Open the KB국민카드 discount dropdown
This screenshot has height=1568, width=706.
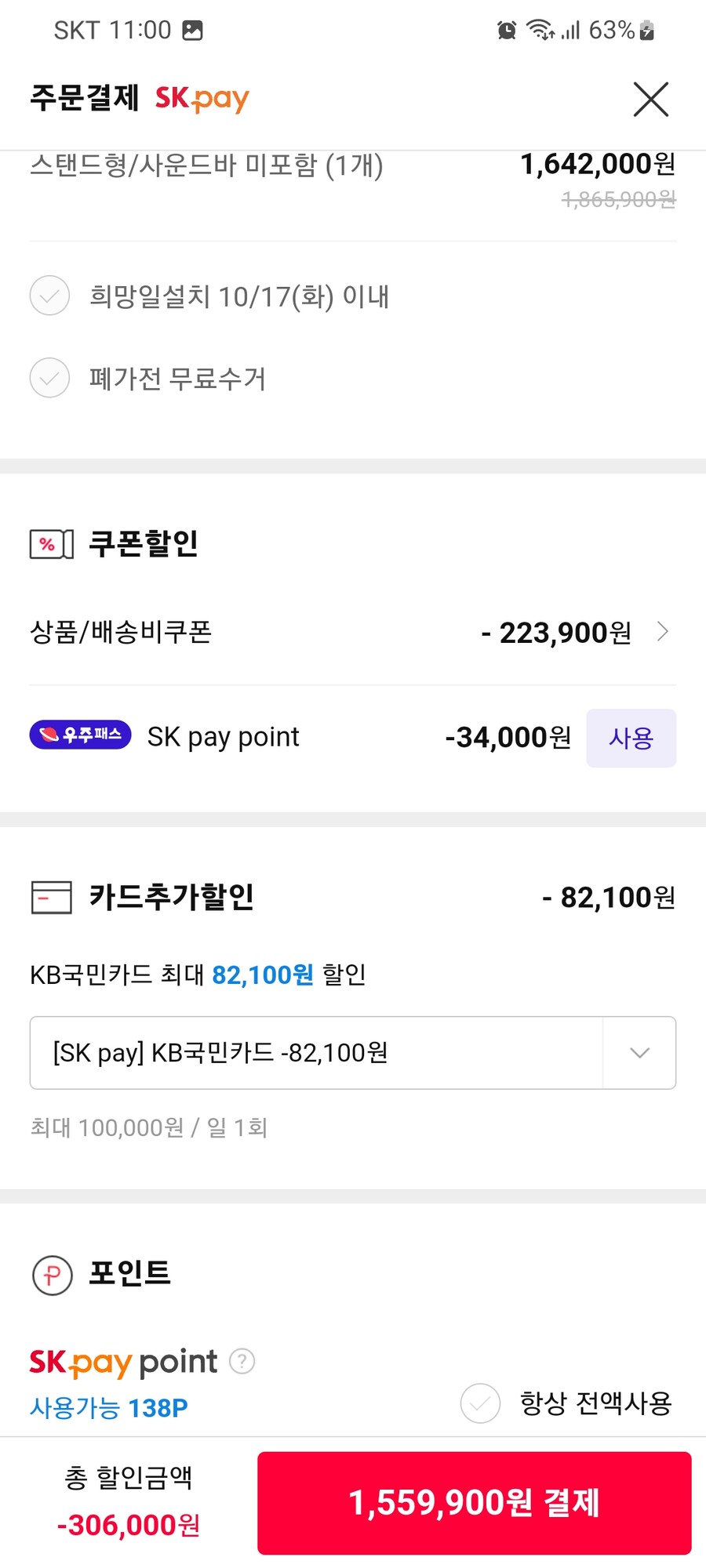tap(353, 1052)
